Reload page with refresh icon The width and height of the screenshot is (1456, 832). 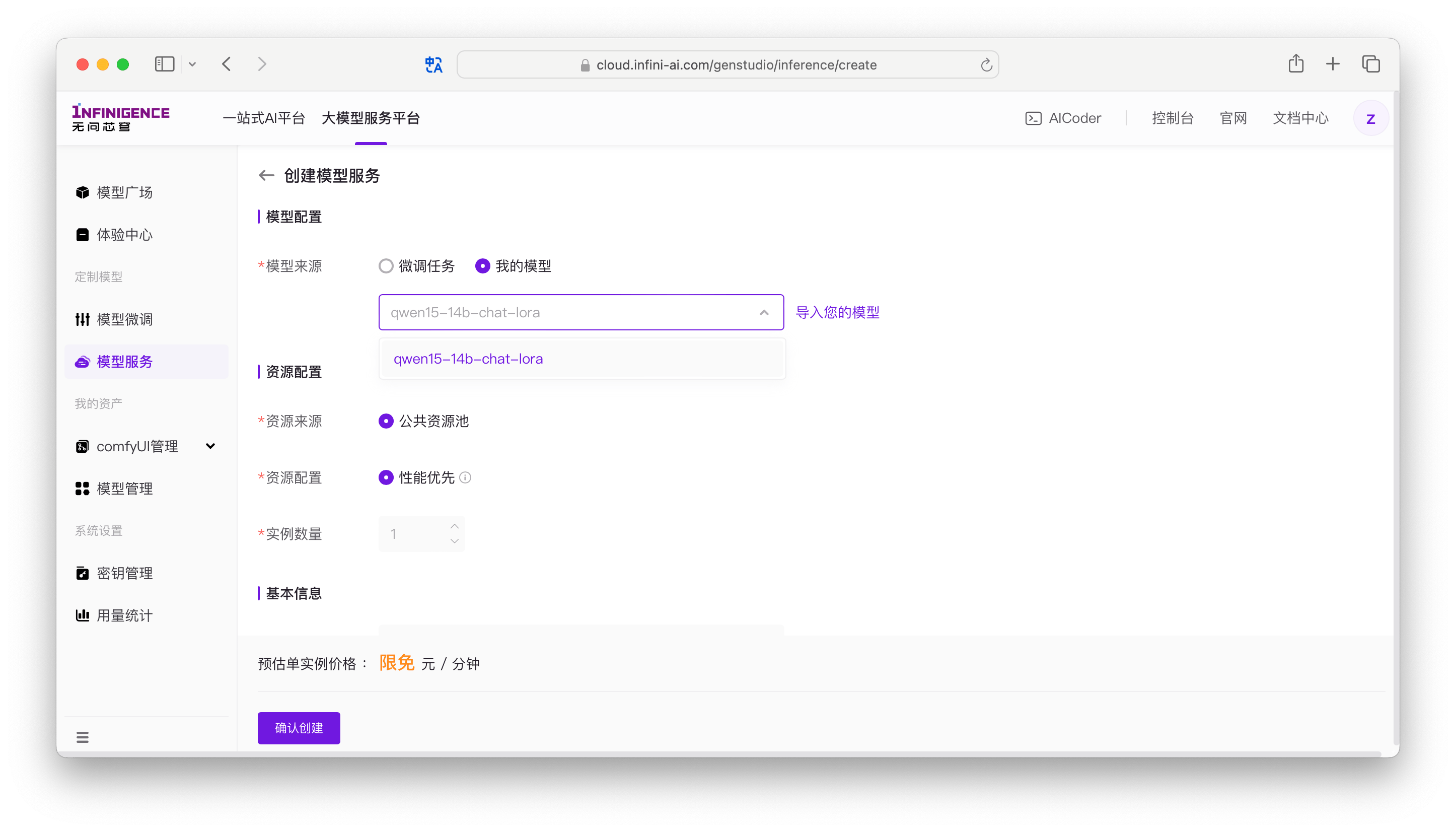(986, 65)
